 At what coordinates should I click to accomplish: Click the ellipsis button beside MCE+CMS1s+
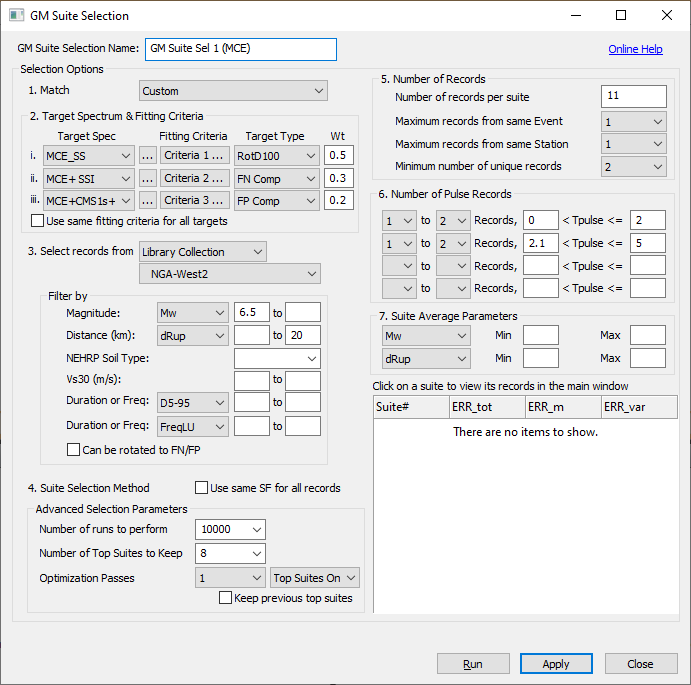(x=148, y=201)
